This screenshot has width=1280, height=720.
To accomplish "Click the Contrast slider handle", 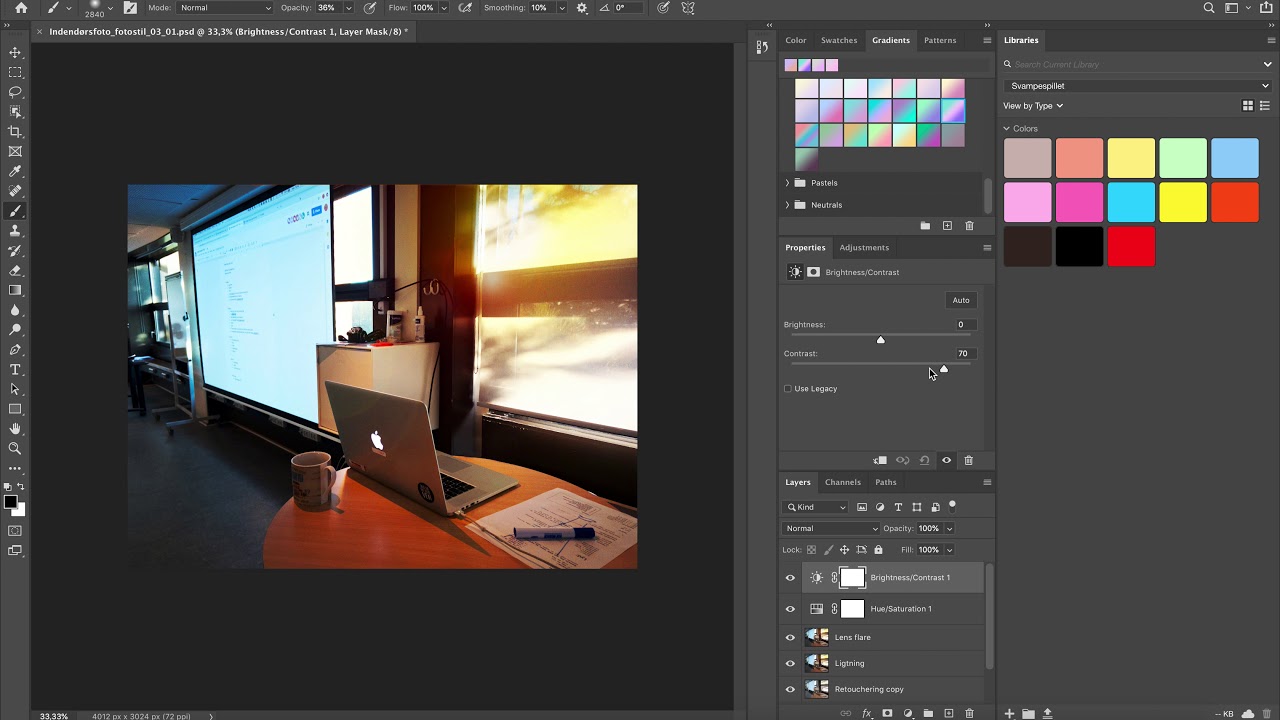I will (x=943, y=369).
